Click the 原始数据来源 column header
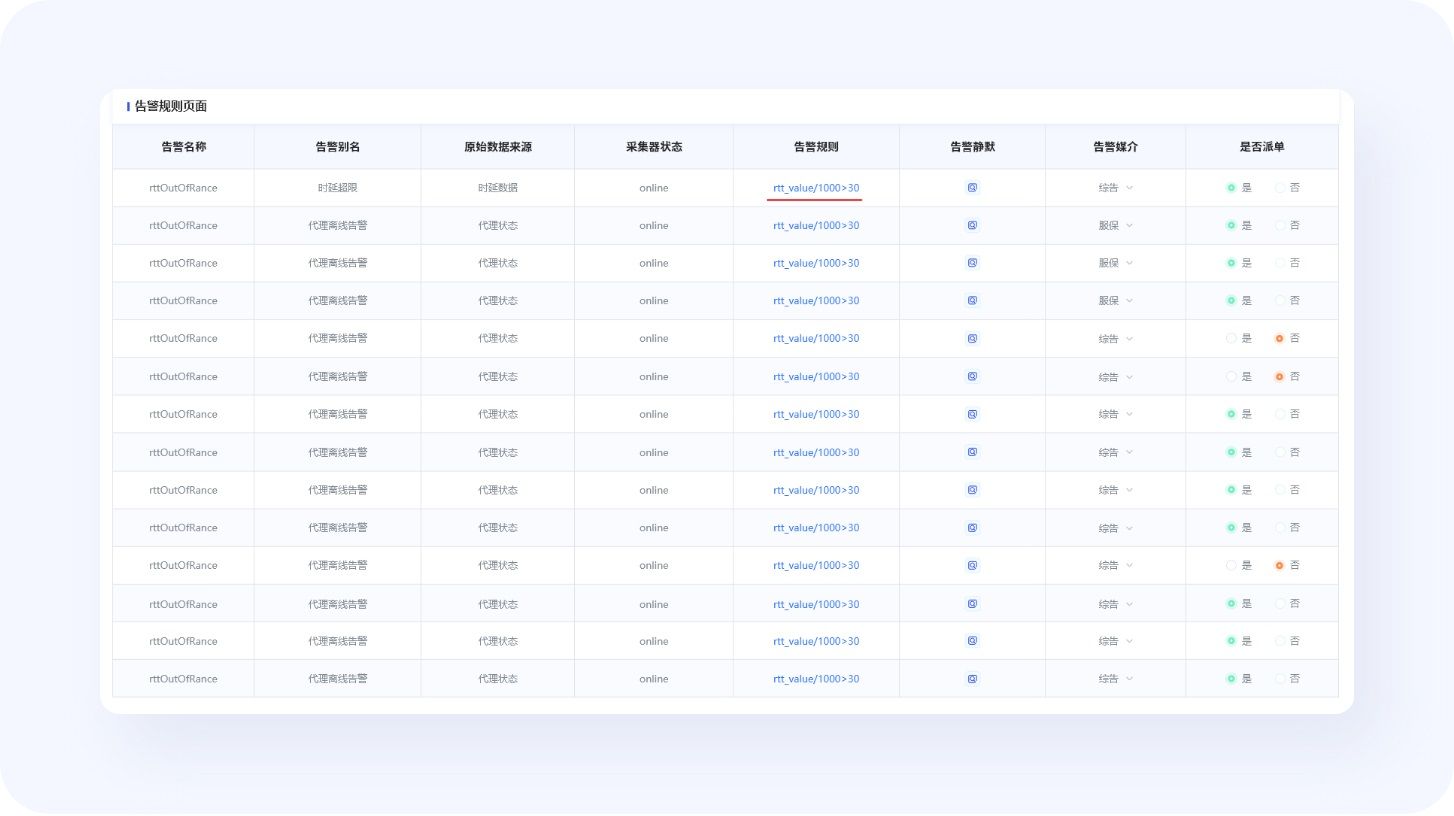The width and height of the screenshot is (1454, 816). (x=497, y=146)
